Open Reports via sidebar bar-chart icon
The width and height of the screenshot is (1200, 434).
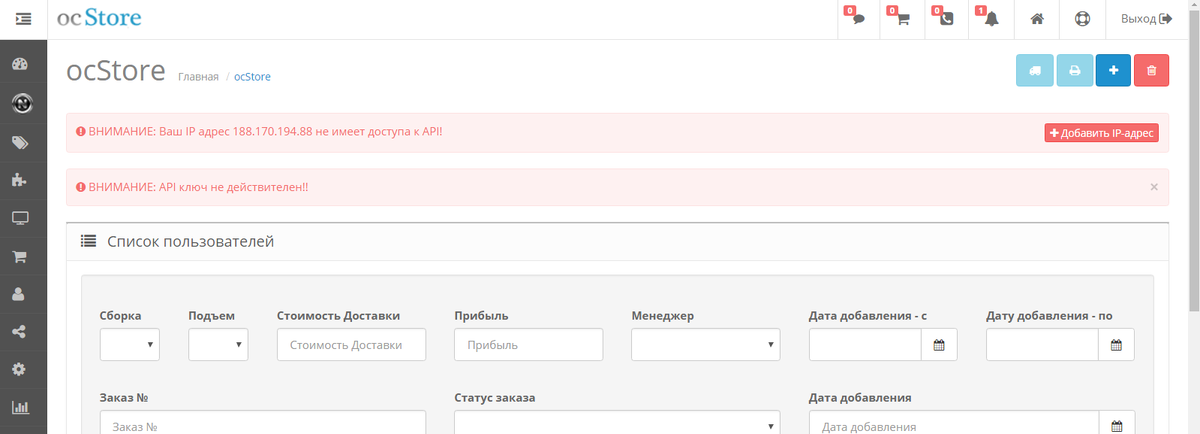pyautogui.click(x=19, y=408)
